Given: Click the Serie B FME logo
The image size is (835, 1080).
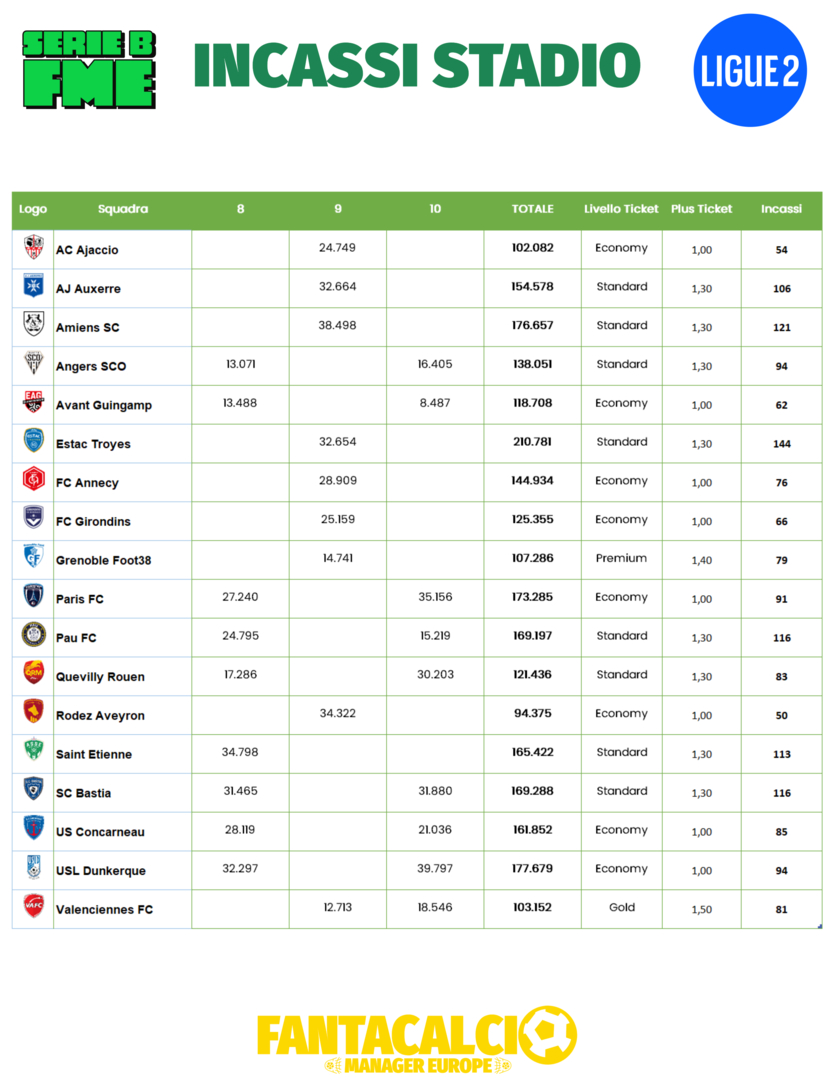Looking at the screenshot, I should [90, 69].
